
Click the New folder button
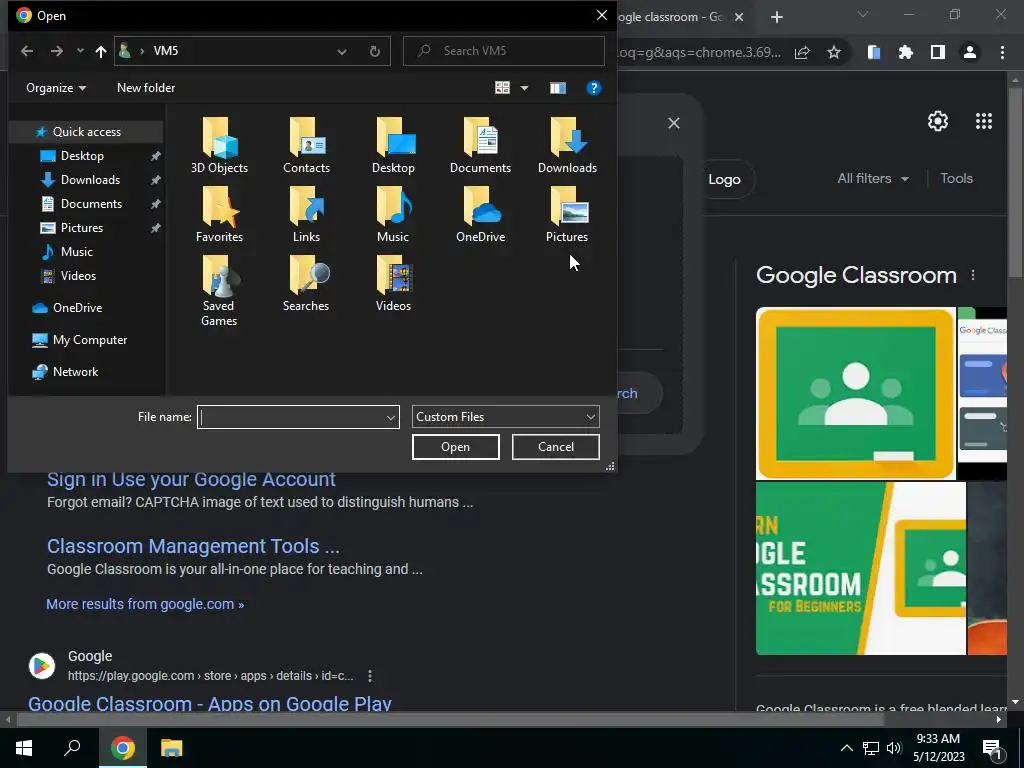[x=146, y=88]
